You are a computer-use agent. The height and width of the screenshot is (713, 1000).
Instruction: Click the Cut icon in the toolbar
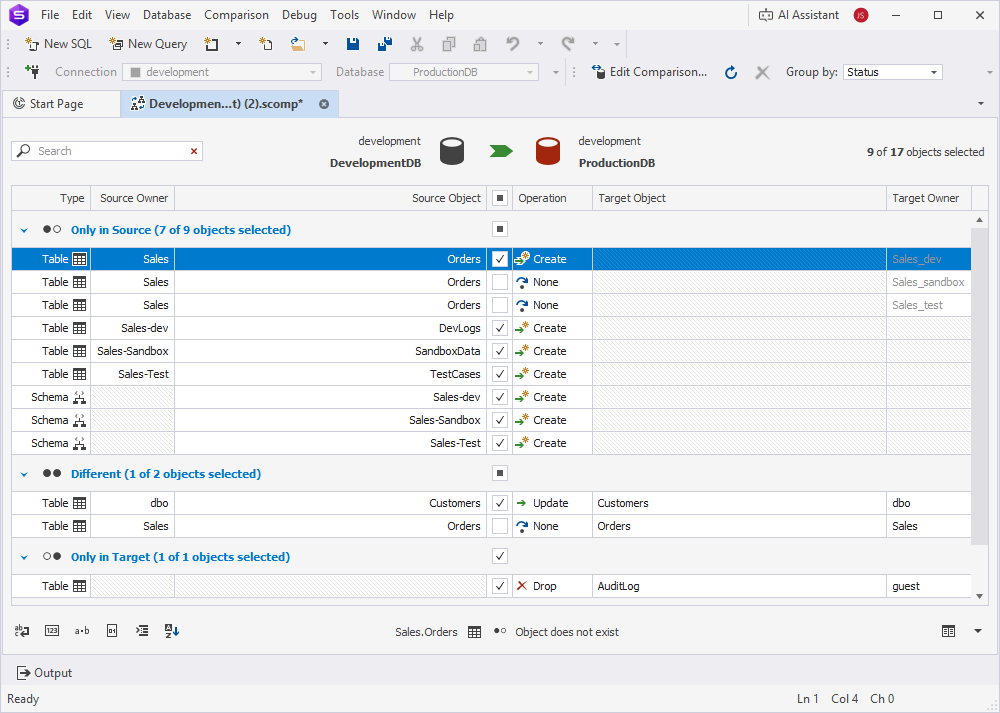click(417, 44)
